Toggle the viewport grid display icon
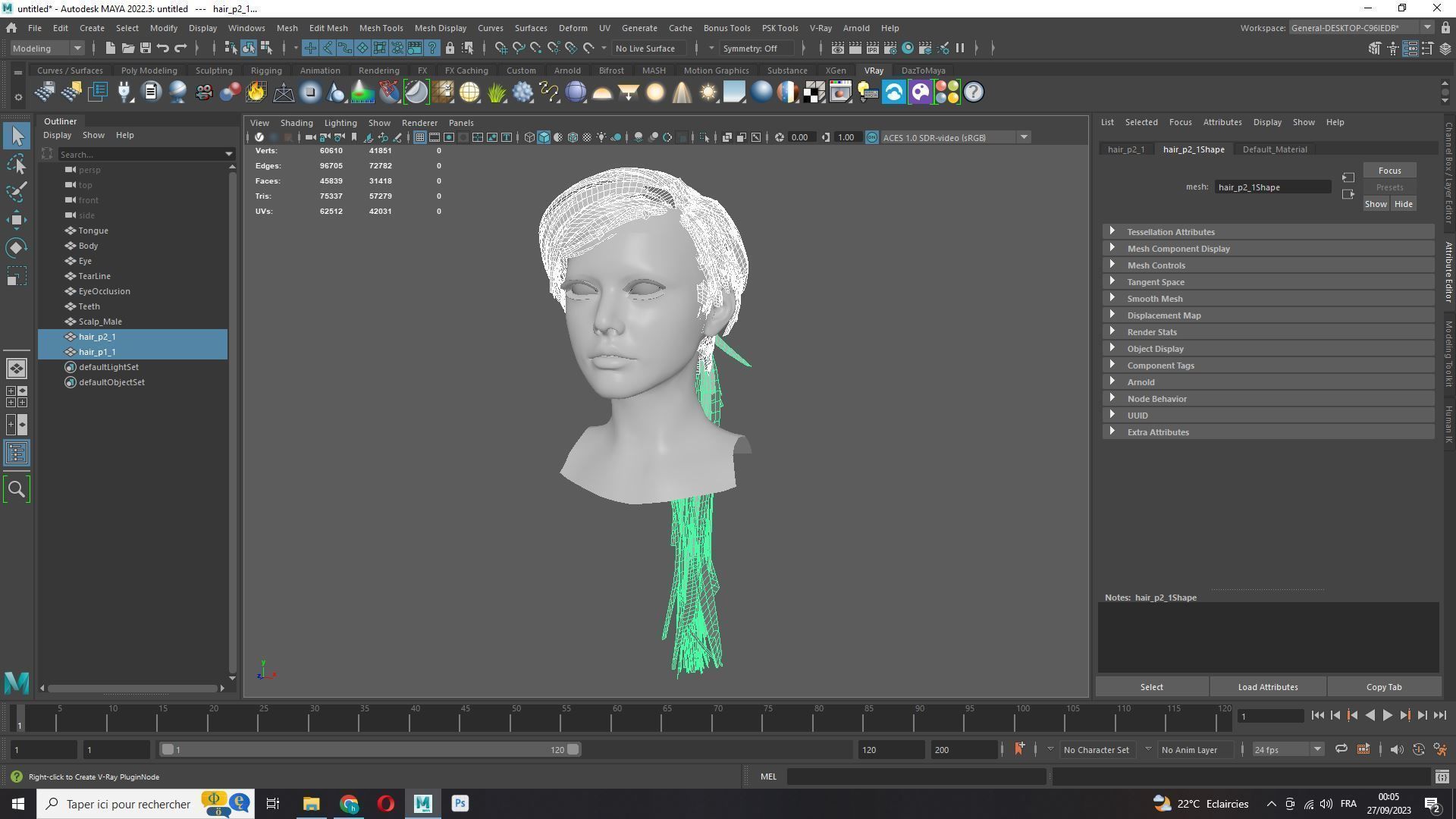This screenshot has height=819, width=1456. tap(419, 137)
